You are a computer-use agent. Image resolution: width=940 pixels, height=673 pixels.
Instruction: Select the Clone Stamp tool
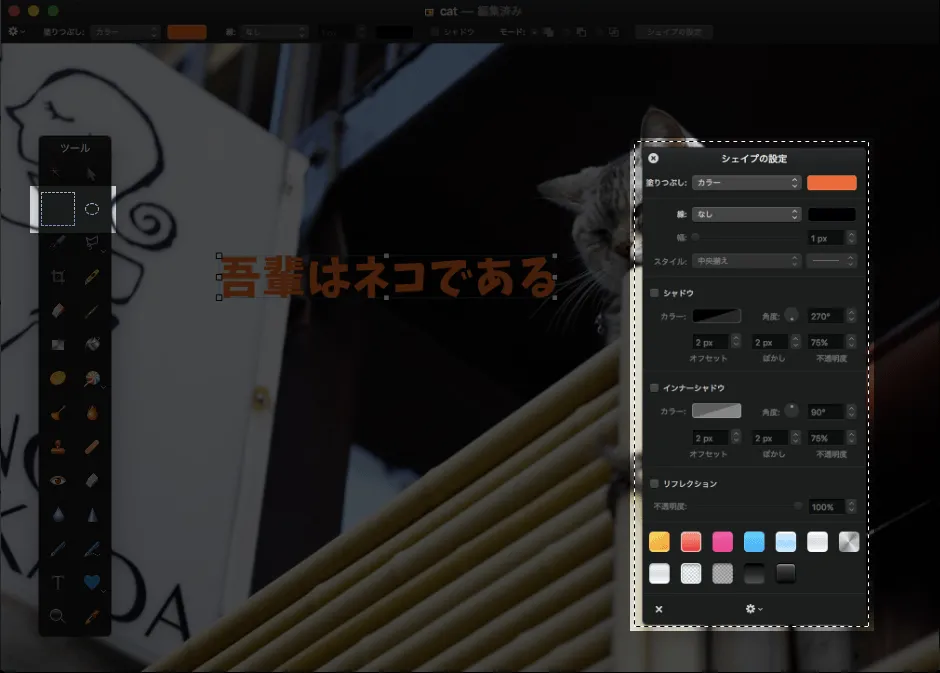pos(58,446)
